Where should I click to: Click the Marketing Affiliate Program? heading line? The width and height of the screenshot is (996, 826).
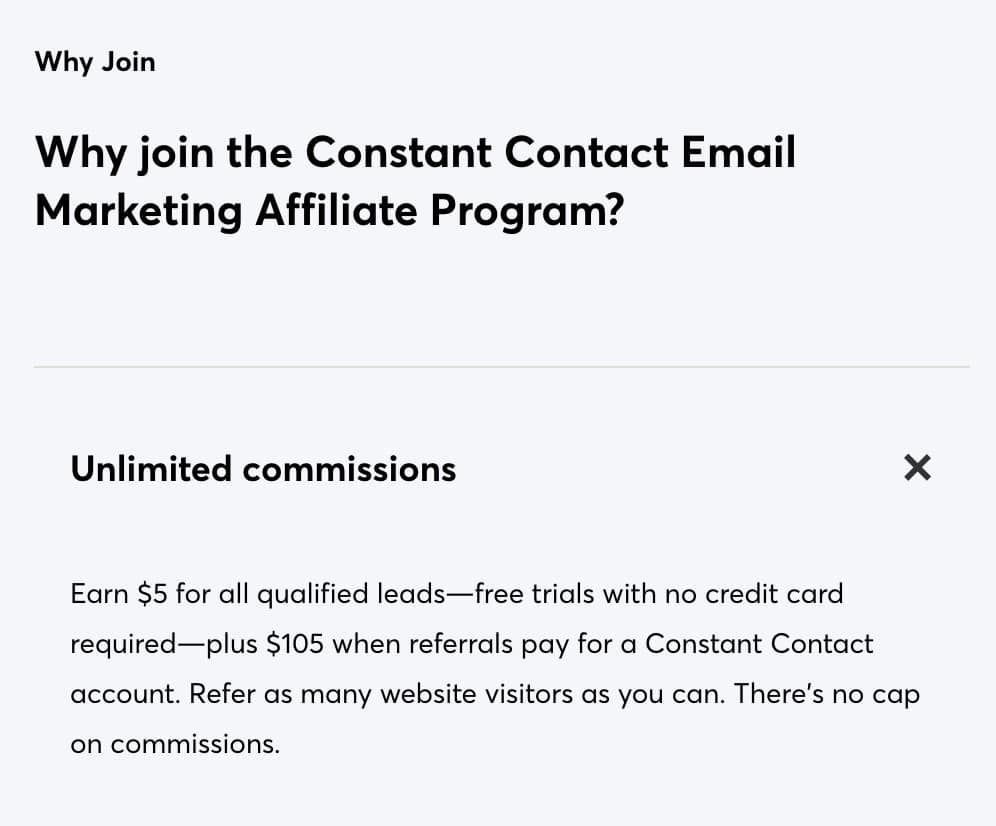tap(330, 210)
